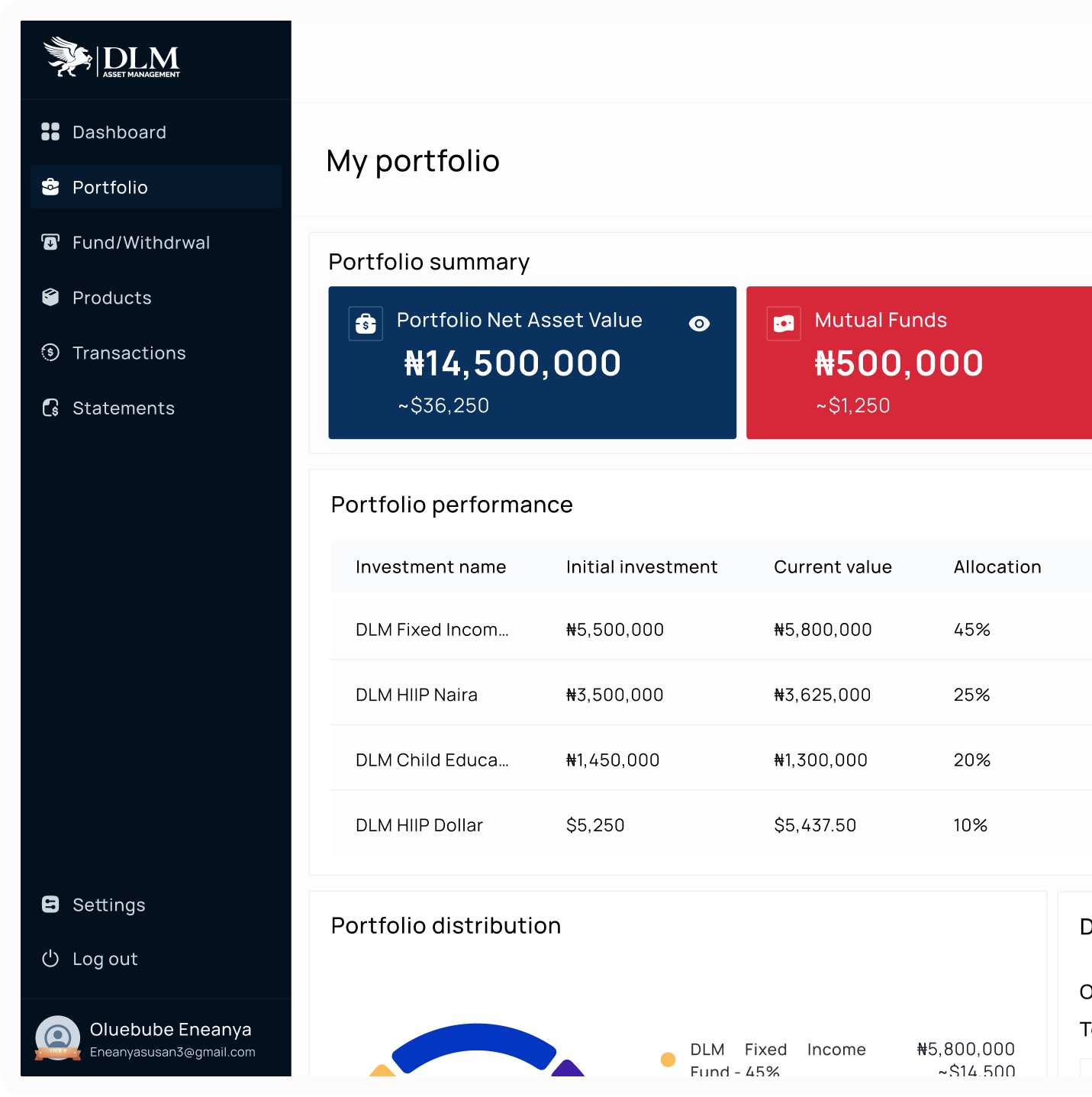Click the Dashboard grid icon
This screenshot has width=1092, height=1097.
50,132
